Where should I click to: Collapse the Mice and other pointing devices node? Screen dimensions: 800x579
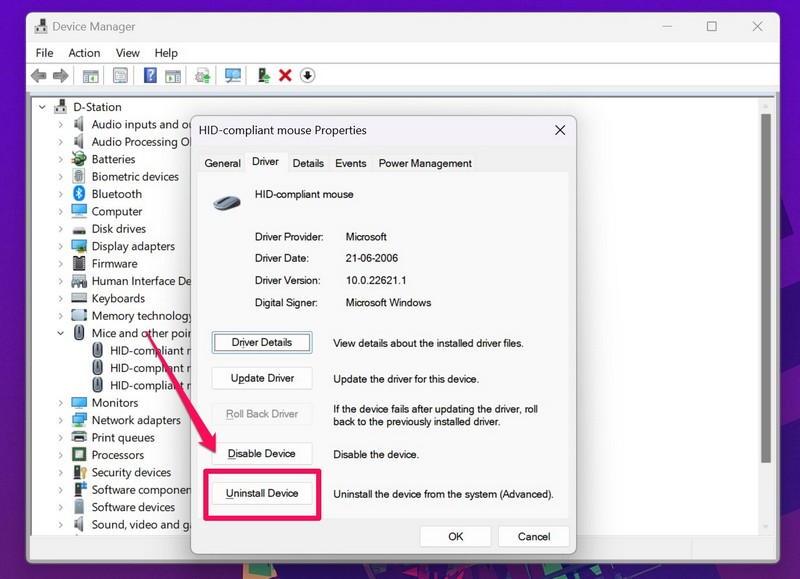(x=60, y=333)
